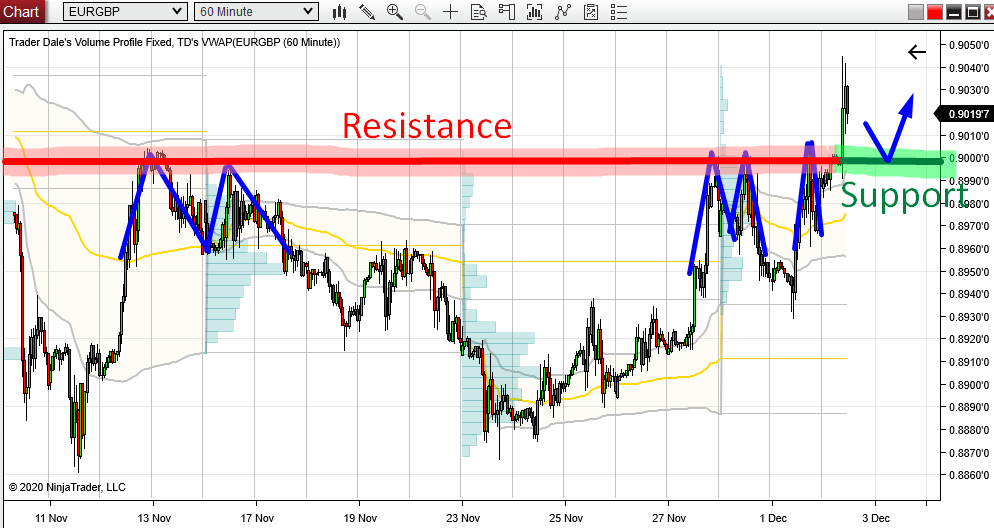The width and height of the screenshot is (994, 528).
Task: Click the zoom in magnifier icon
Action: pos(394,11)
